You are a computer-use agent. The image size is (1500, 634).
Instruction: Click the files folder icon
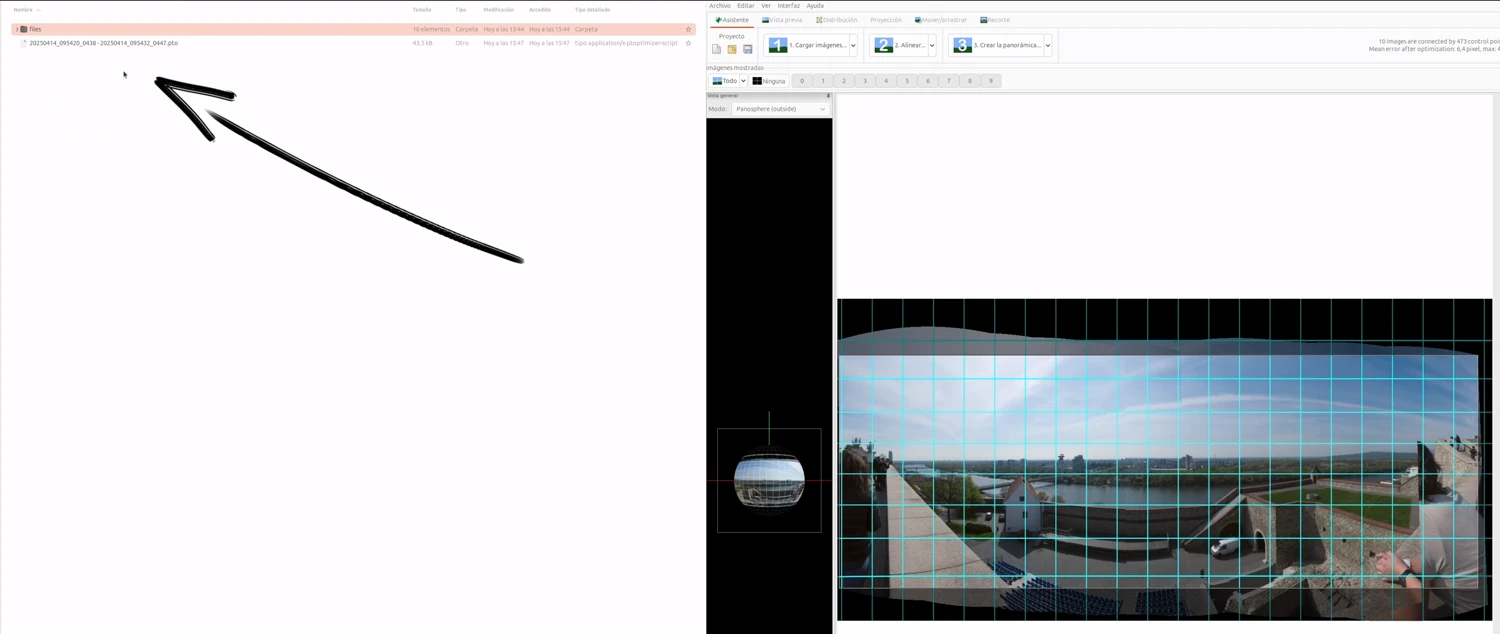pyautogui.click(x=24, y=29)
